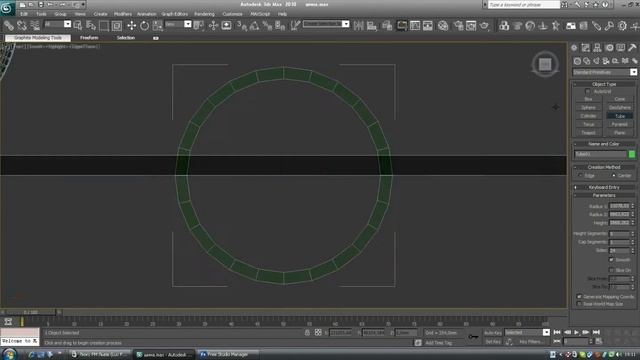
Task: Toggle the Percent Snap button
Action: pyautogui.click(x=267, y=26)
